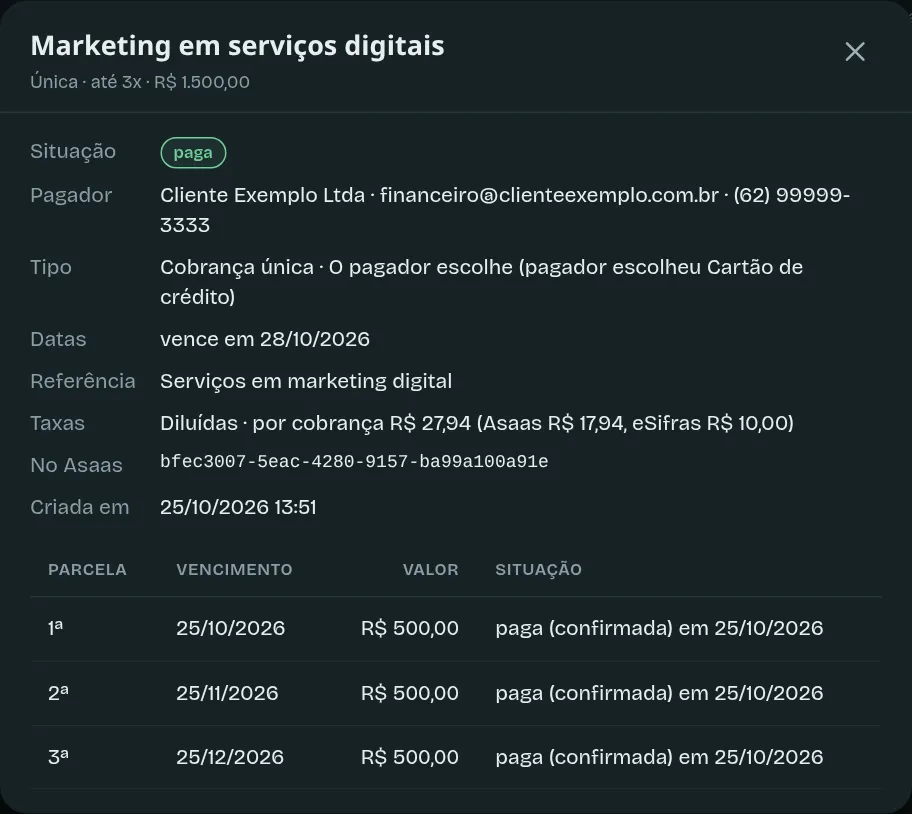The height and width of the screenshot is (814, 912).
Task: Click the due date 25/10/2026 of 1ª installment
Action: [230, 628]
